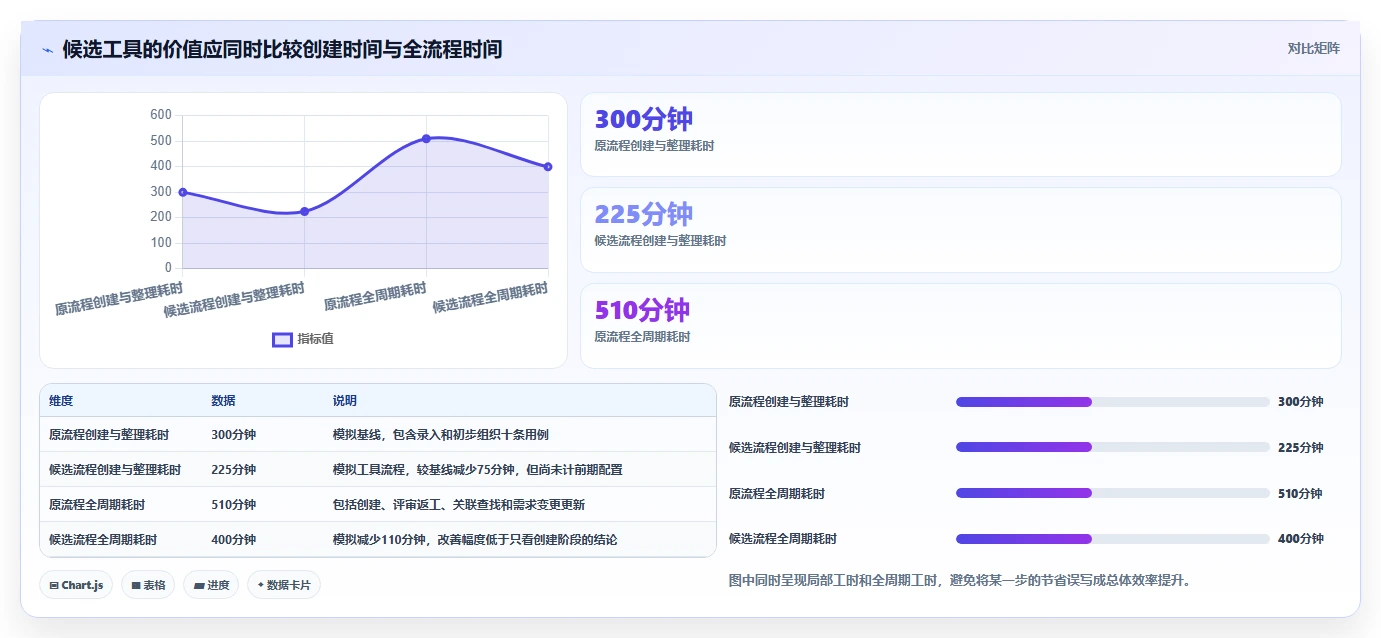Click the main title 候选工具的价值应同时比较
Image resolution: width=1381 pixels, height=638 pixels.
(x=282, y=49)
